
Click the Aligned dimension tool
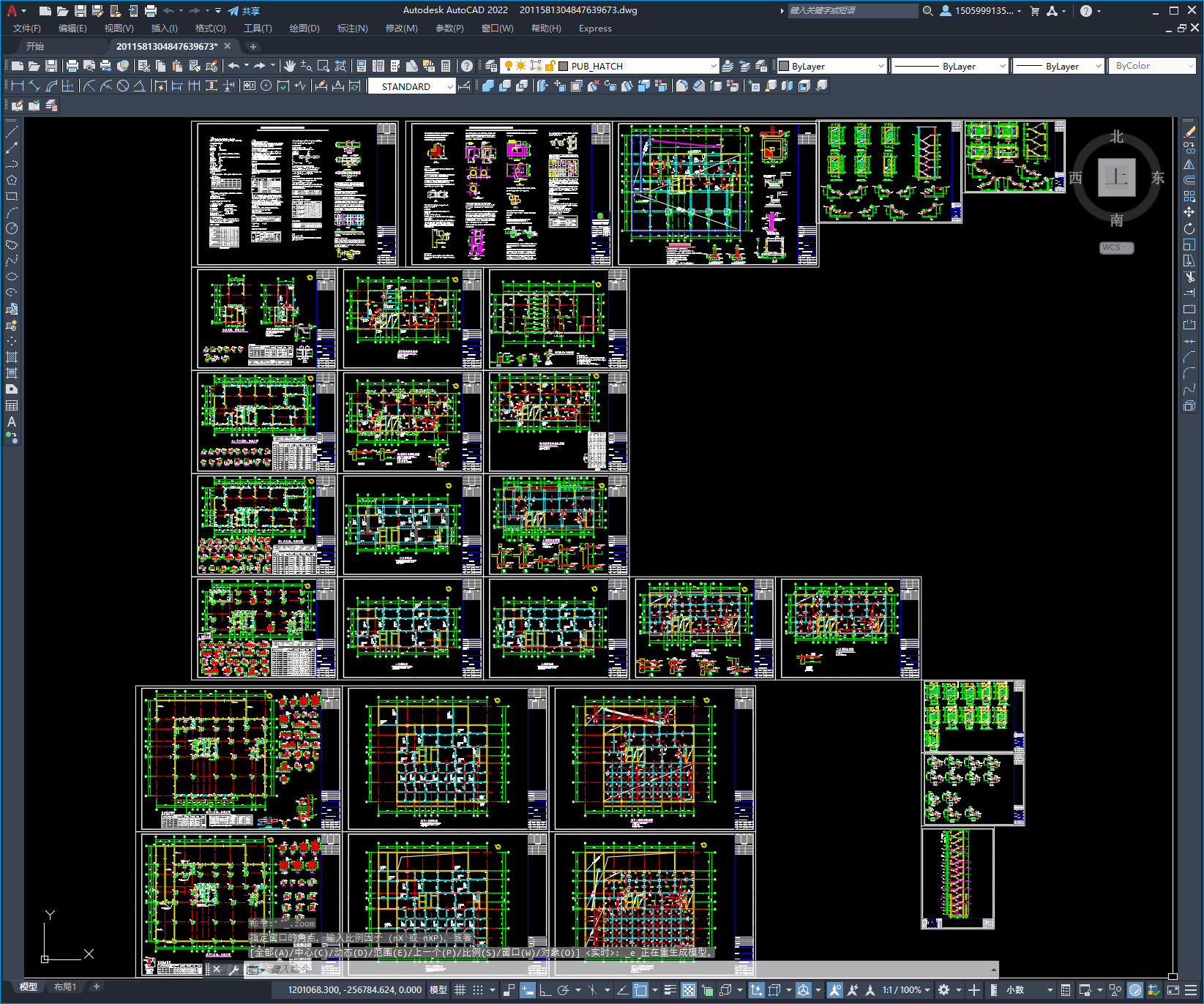pyautogui.click(x=34, y=86)
